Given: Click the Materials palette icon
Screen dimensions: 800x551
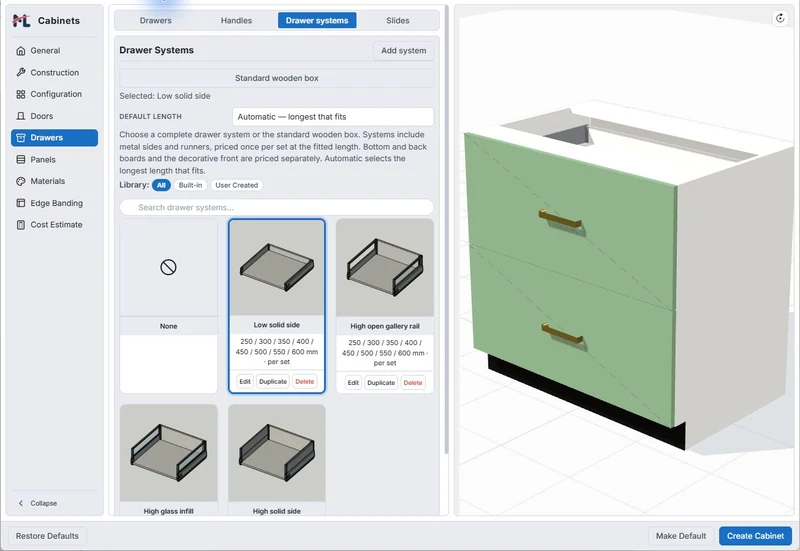Looking at the screenshot, I should pyautogui.click(x=20, y=181).
